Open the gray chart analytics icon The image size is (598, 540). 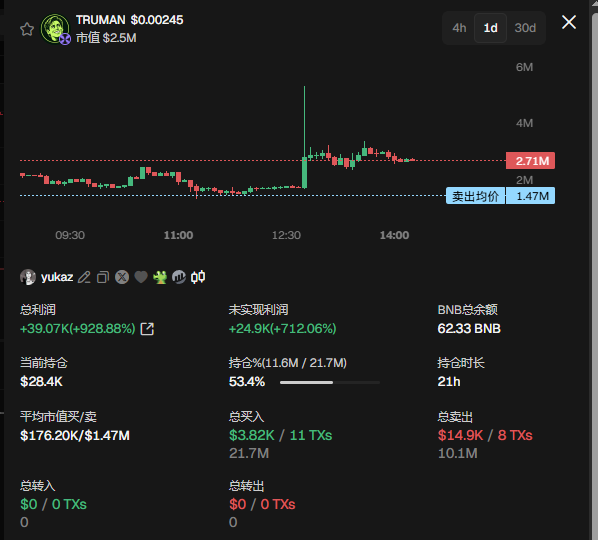pos(179,277)
